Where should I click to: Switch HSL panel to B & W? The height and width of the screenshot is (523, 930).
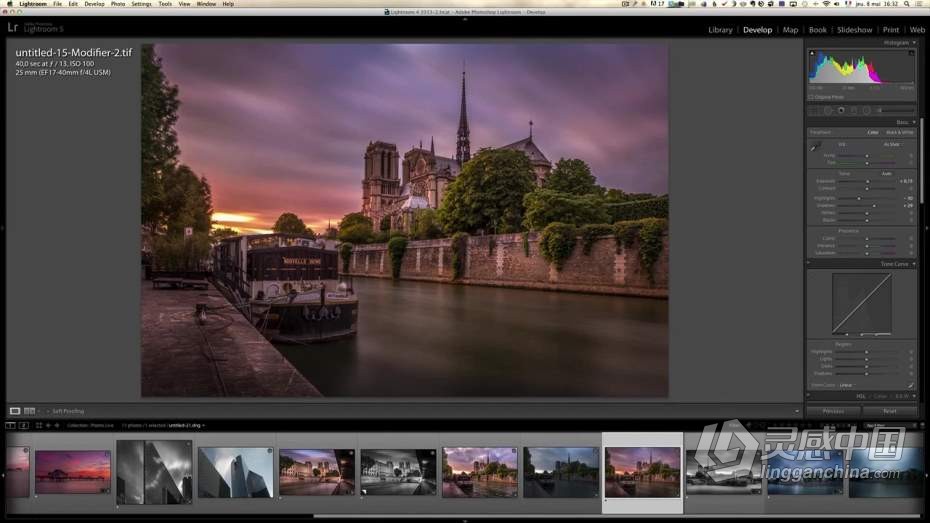(902, 396)
